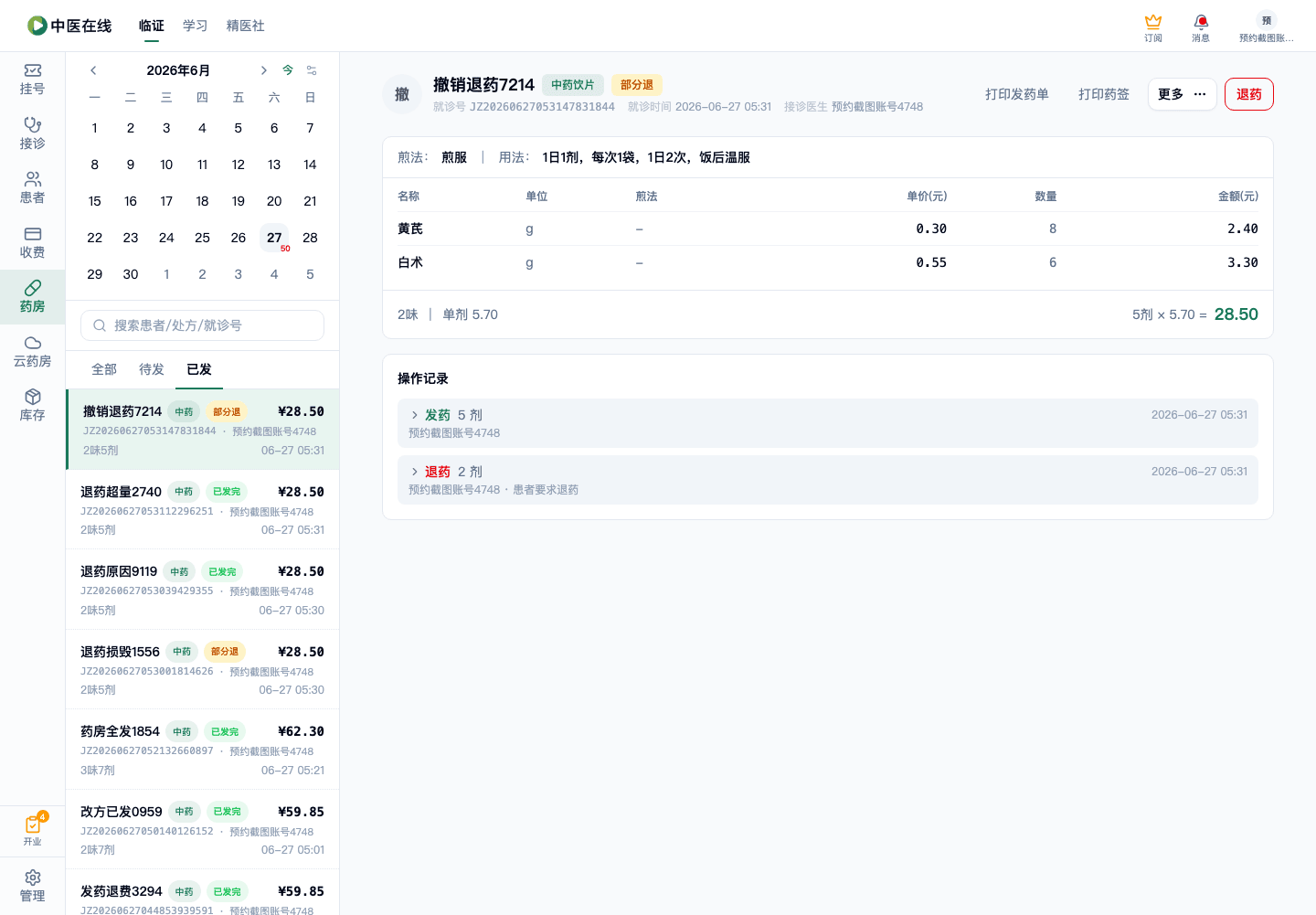The width and height of the screenshot is (1316, 915).
Task: Click the calendar filter settings icon
Action: tap(312, 70)
